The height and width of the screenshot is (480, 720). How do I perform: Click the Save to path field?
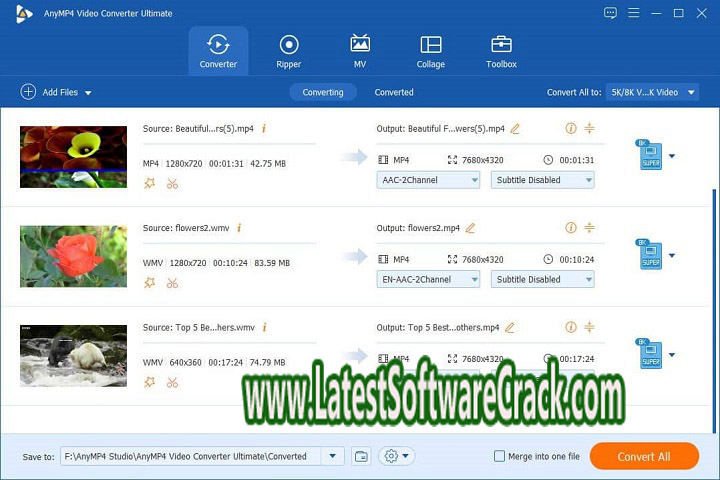click(191, 456)
